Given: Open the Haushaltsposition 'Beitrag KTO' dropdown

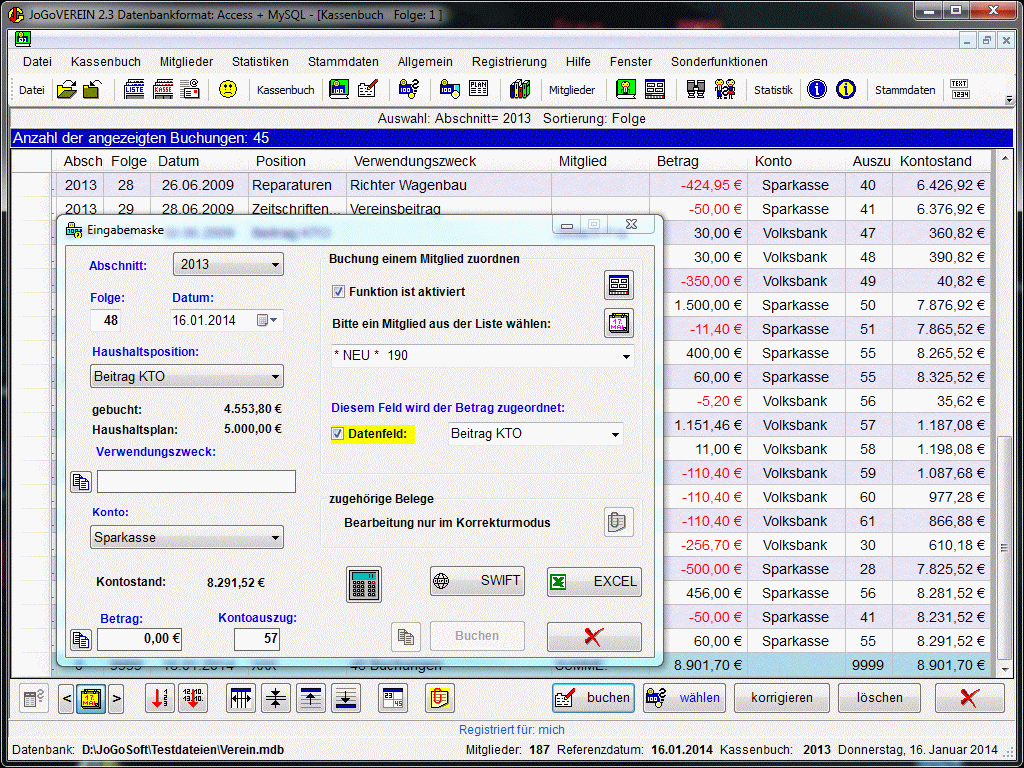Looking at the screenshot, I should [187, 377].
